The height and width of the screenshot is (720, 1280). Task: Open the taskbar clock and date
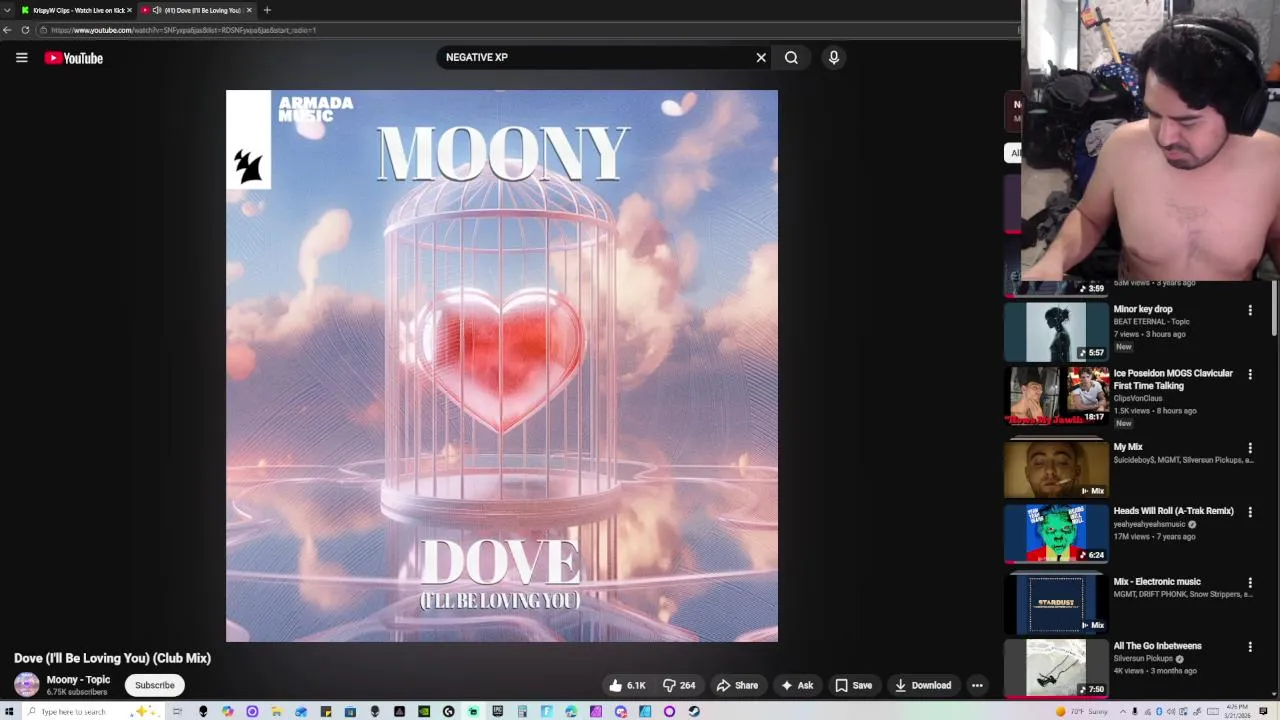1237,711
